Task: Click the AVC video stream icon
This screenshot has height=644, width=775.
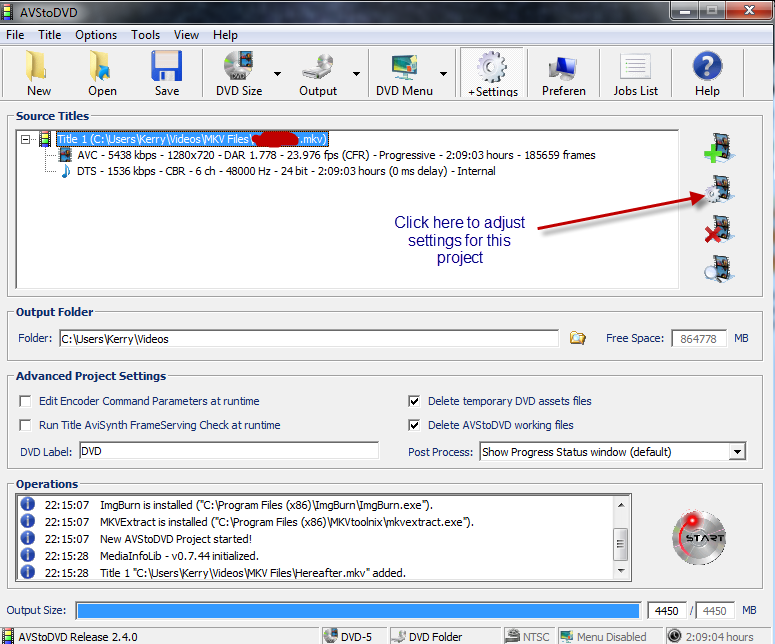Action: click(65, 155)
